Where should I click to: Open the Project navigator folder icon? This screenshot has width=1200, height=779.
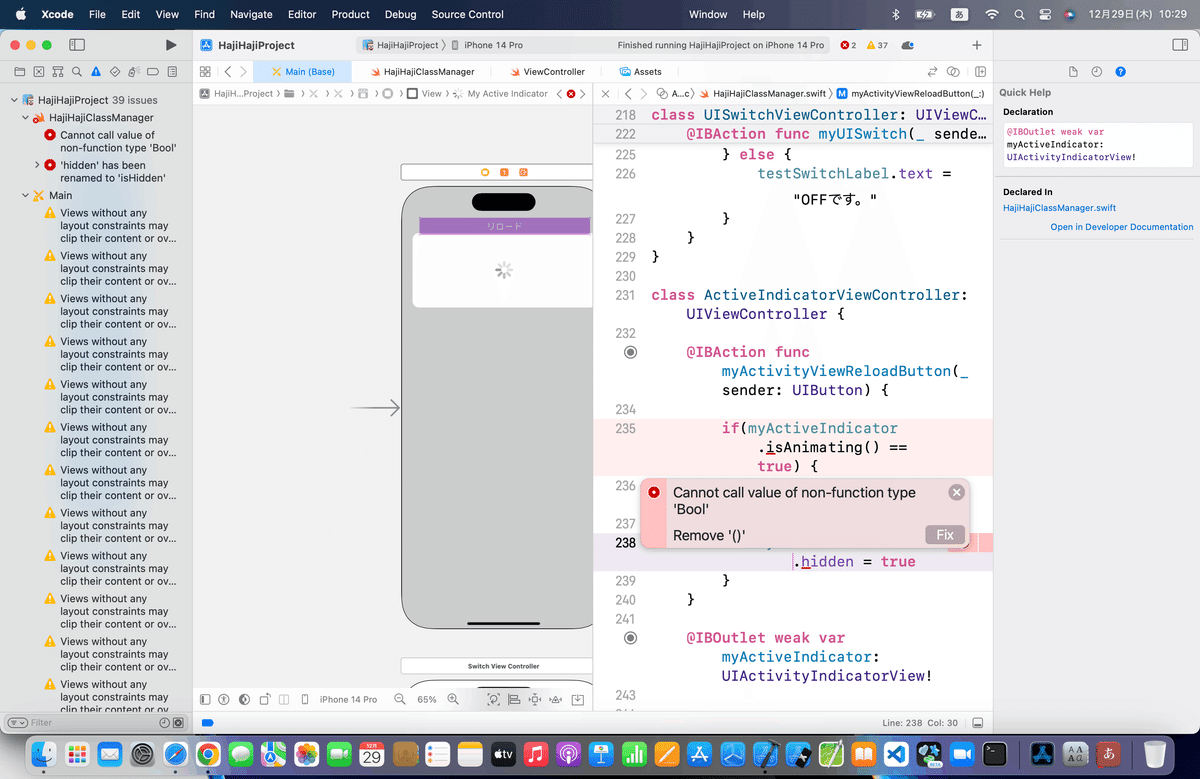coord(20,72)
